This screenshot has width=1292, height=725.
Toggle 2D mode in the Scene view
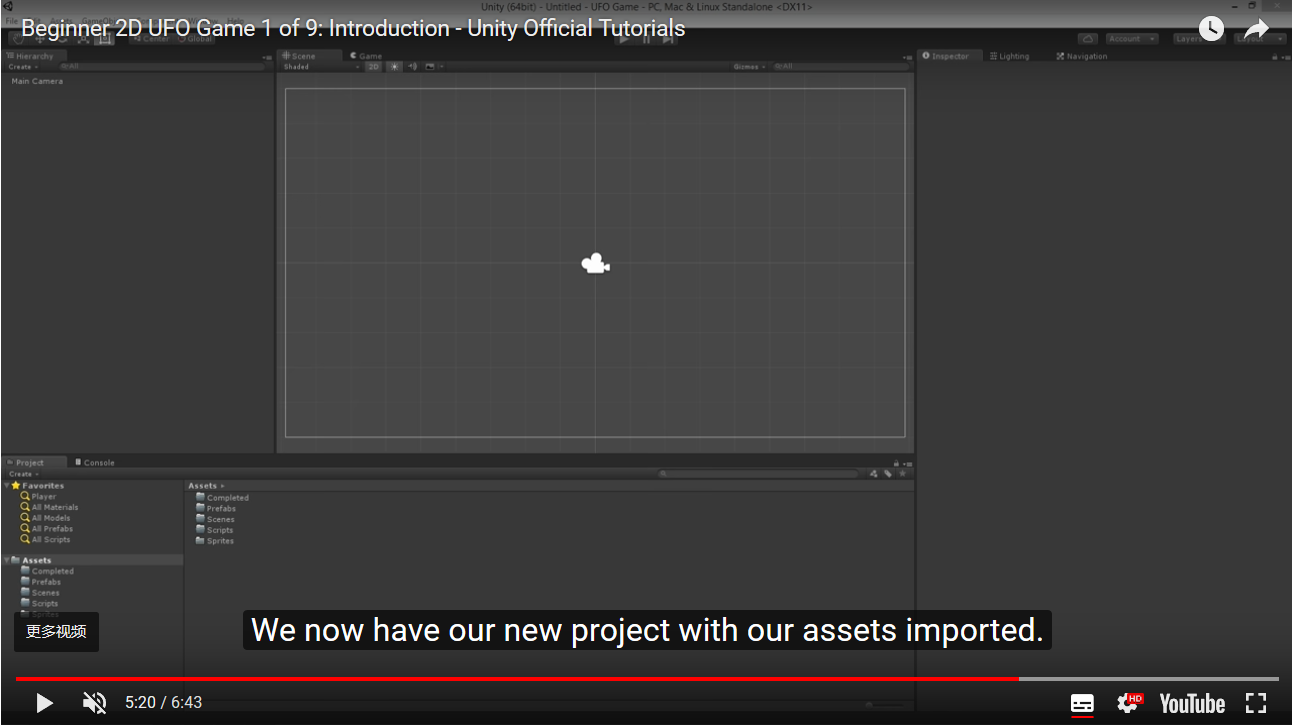point(373,67)
